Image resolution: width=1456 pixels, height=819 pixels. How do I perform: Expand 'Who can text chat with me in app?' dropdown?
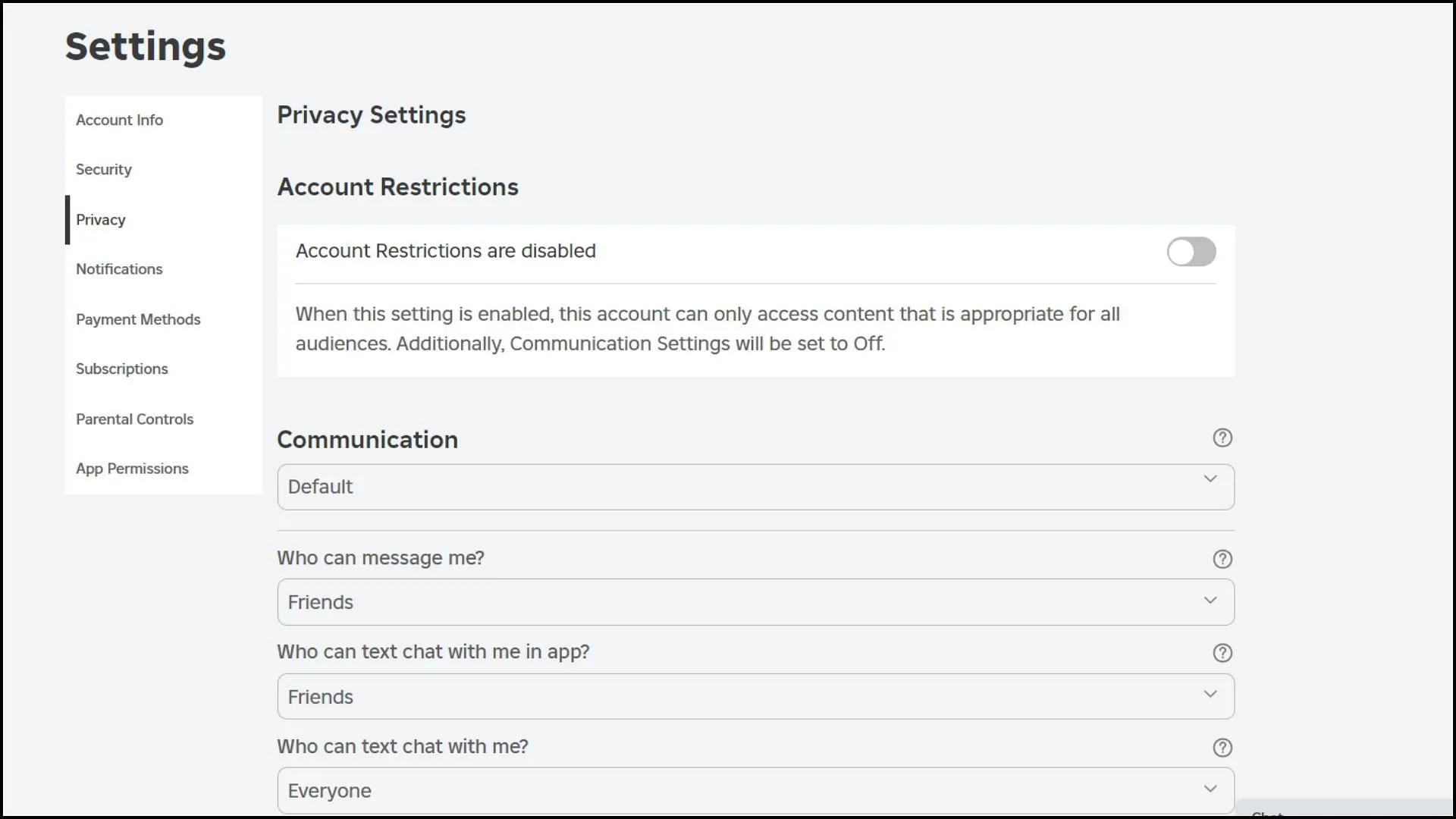pos(755,697)
